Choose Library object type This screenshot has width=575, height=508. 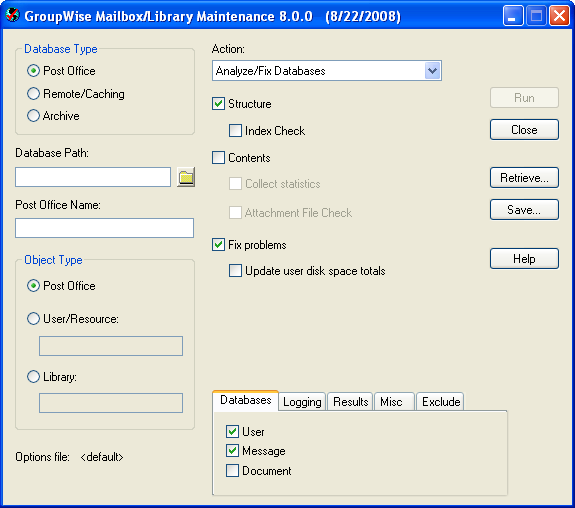tap(33, 376)
